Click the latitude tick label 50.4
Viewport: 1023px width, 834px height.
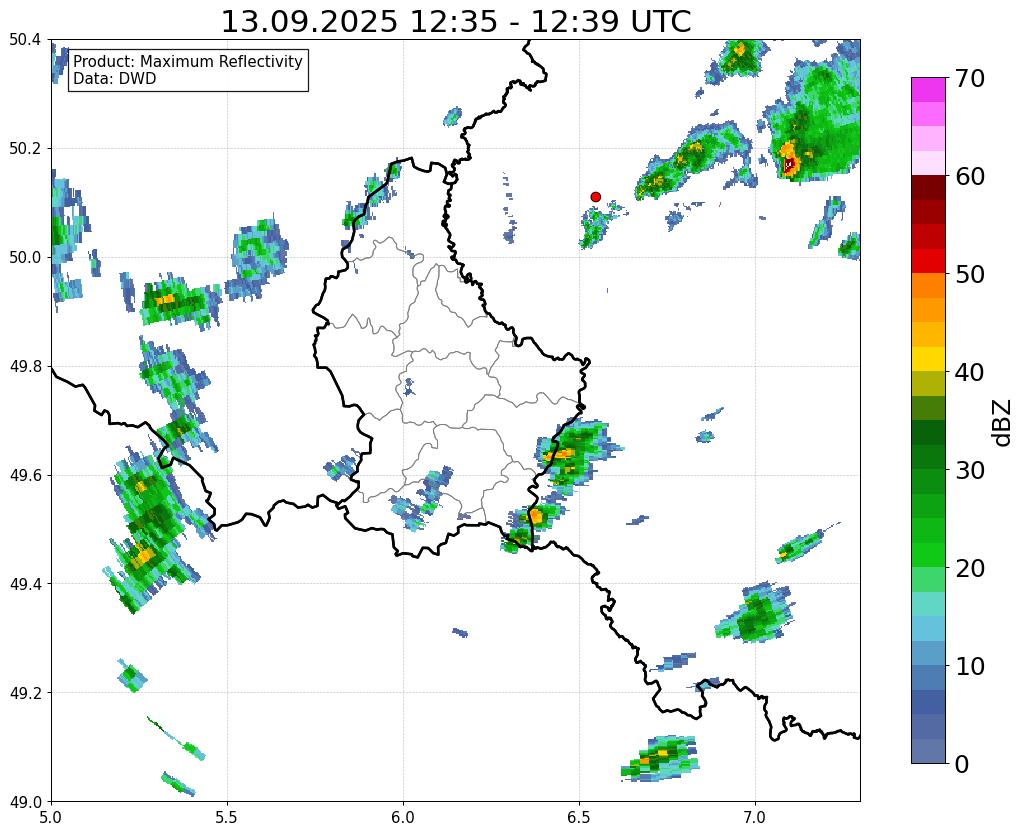click(x=25, y=40)
